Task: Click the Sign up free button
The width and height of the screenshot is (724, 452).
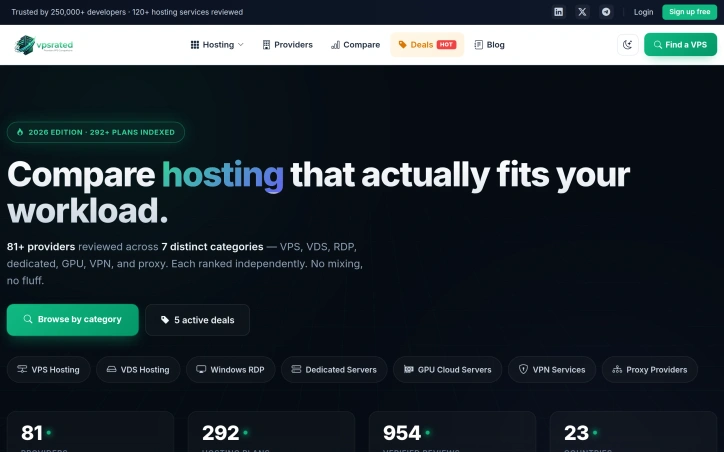Action: point(689,12)
